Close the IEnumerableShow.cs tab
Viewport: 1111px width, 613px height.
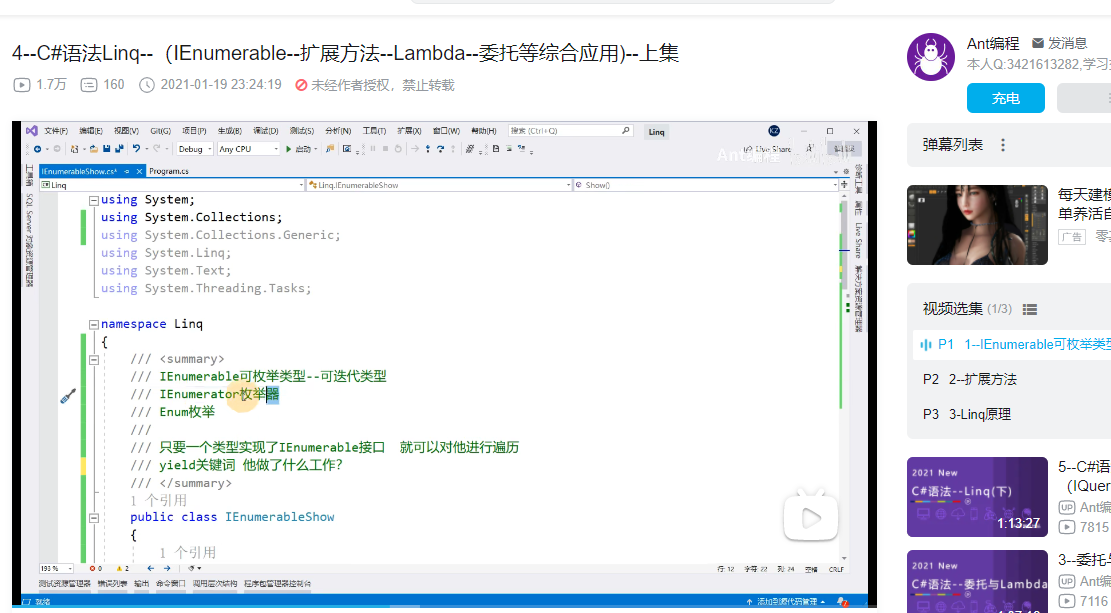point(139,171)
